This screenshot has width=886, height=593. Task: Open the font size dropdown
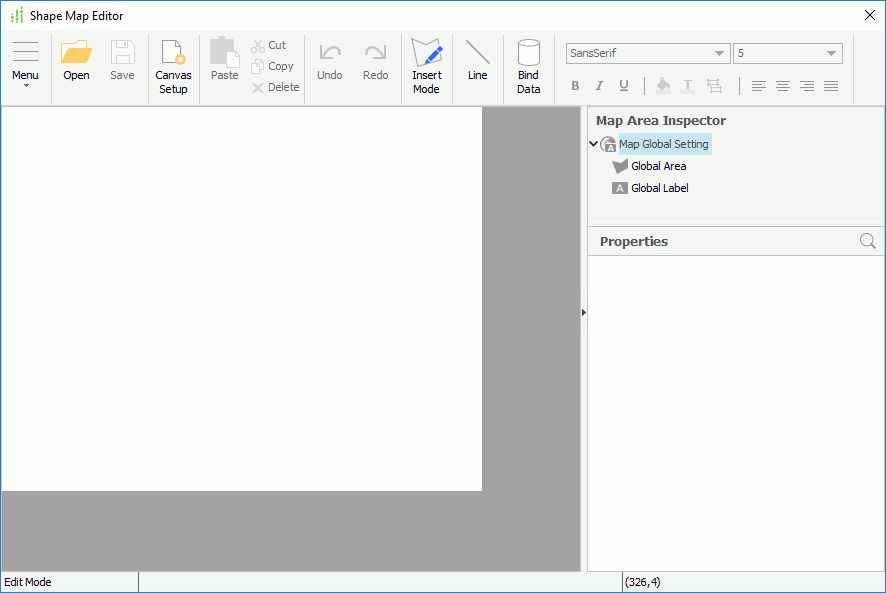click(829, 53)
